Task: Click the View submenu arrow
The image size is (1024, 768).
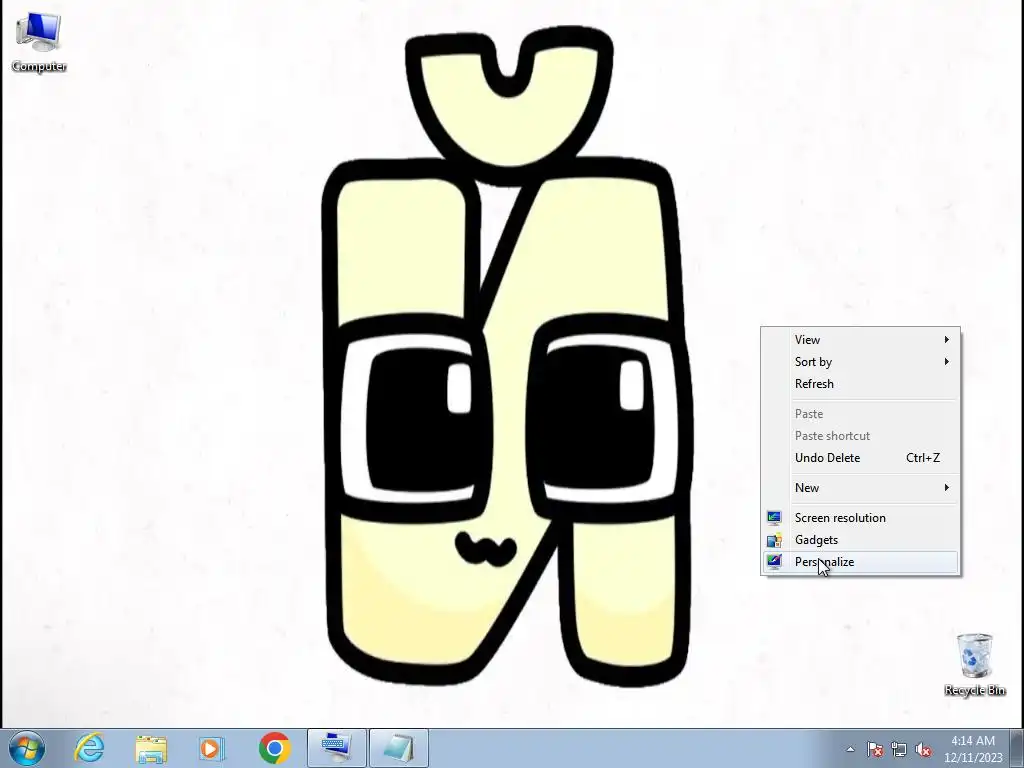Action: tap(946, 340)
